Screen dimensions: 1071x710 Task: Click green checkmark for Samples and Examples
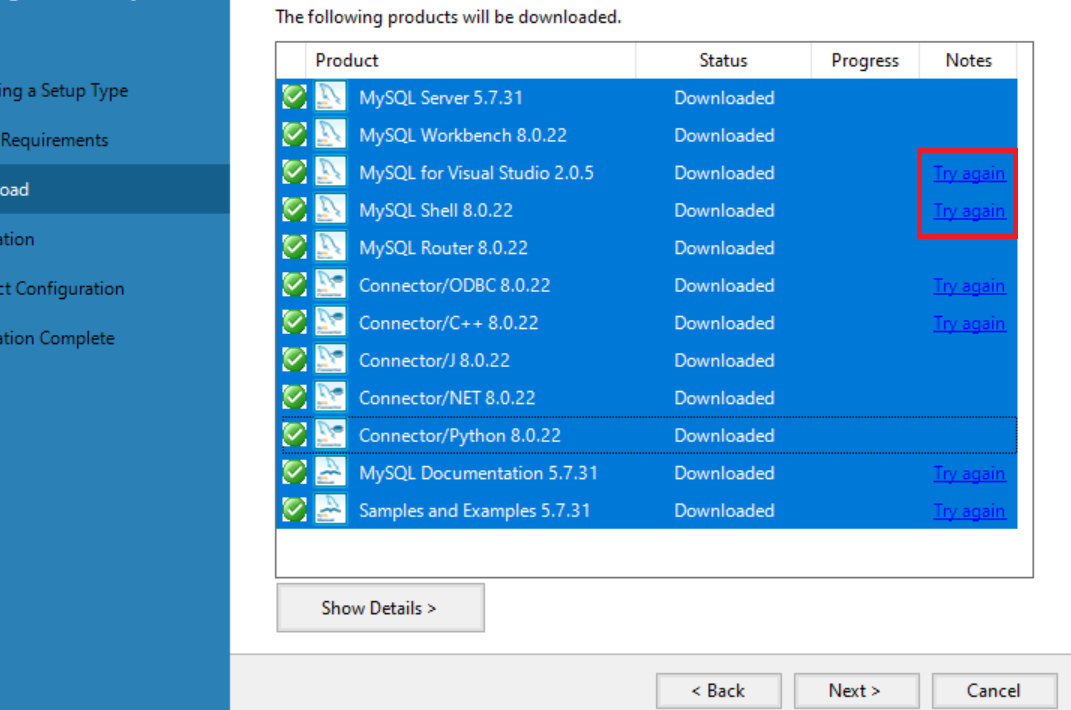[x=294, y=510]
